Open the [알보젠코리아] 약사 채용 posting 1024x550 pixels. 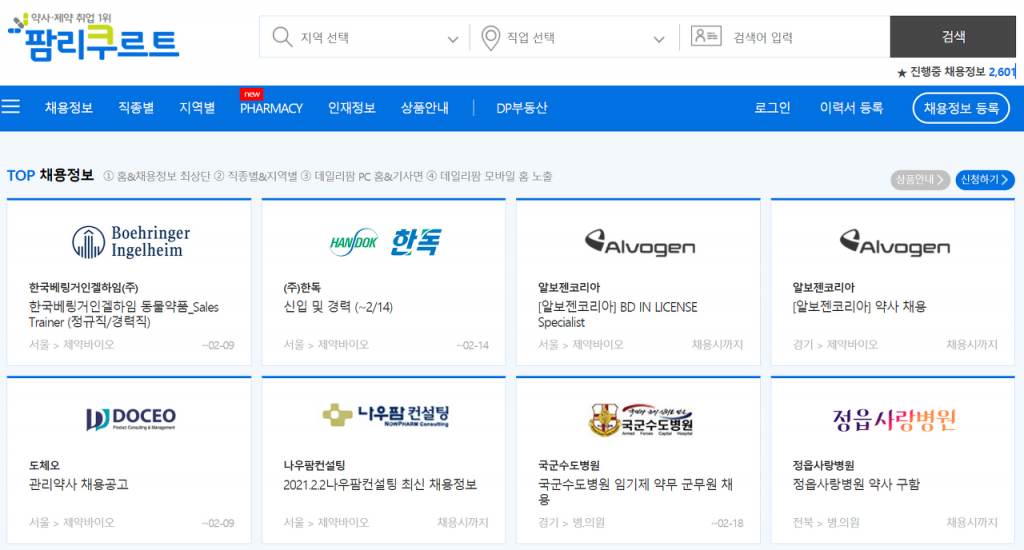click(859, 306)
